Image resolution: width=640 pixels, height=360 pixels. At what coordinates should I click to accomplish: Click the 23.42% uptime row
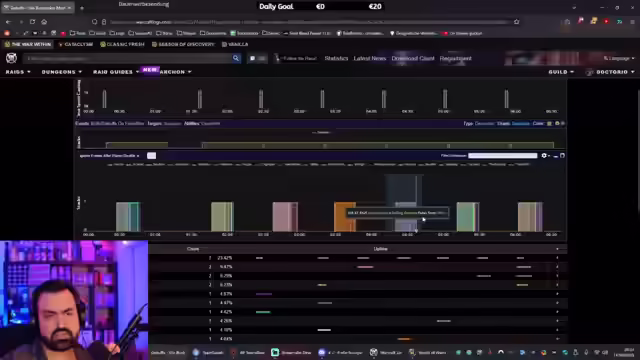click(x=358, y=258)
